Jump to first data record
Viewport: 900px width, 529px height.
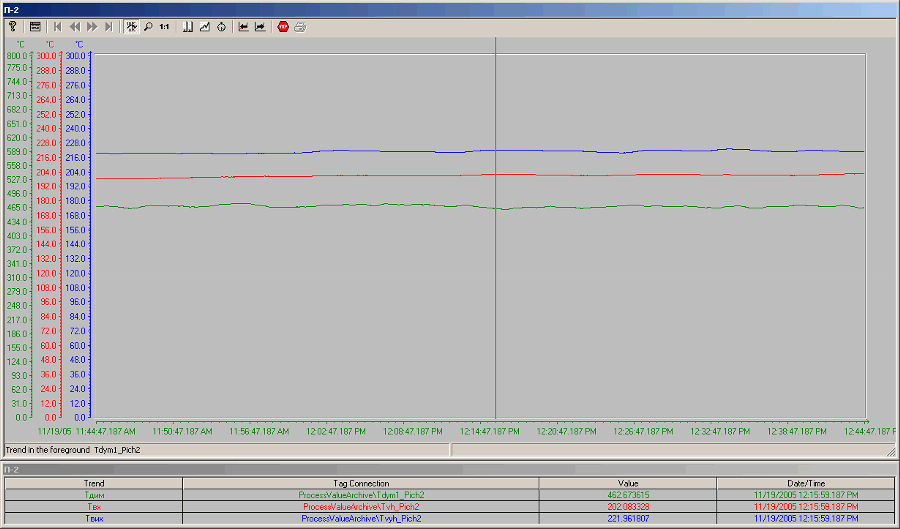click(57, 27)
